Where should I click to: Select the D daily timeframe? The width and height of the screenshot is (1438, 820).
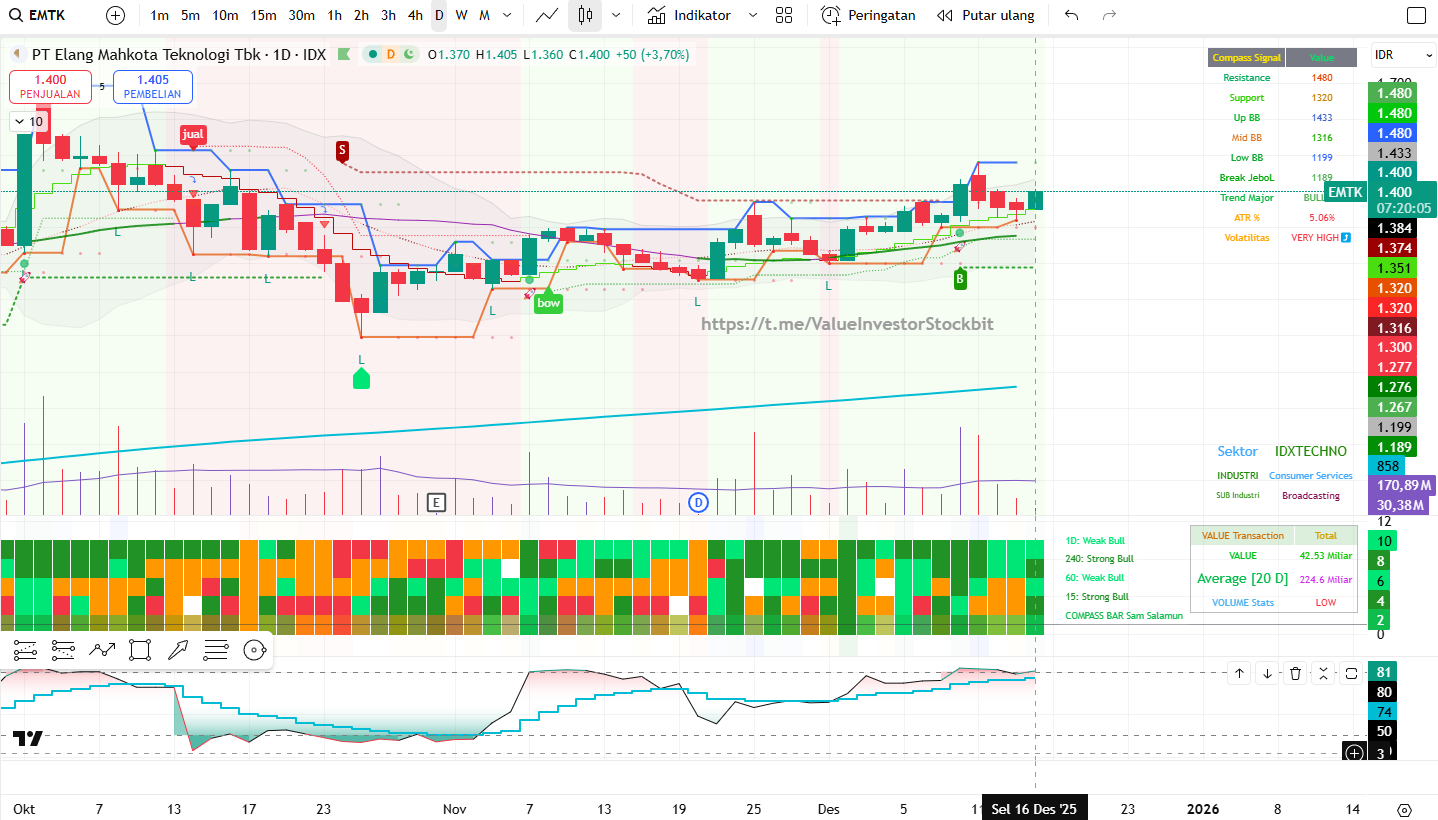point(439,15)
